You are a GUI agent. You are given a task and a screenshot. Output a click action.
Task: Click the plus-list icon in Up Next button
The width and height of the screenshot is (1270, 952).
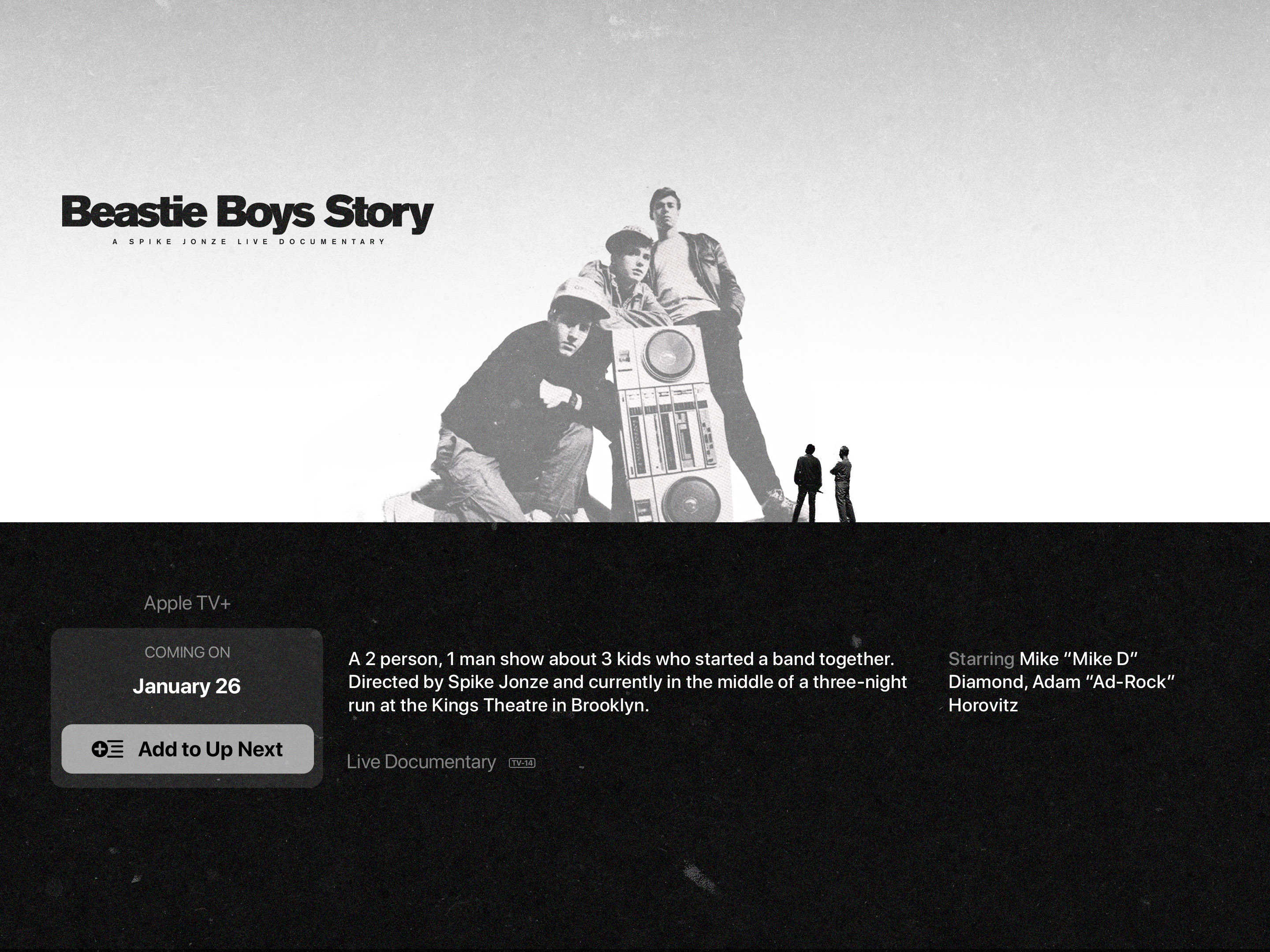click(x=107, y=749)
